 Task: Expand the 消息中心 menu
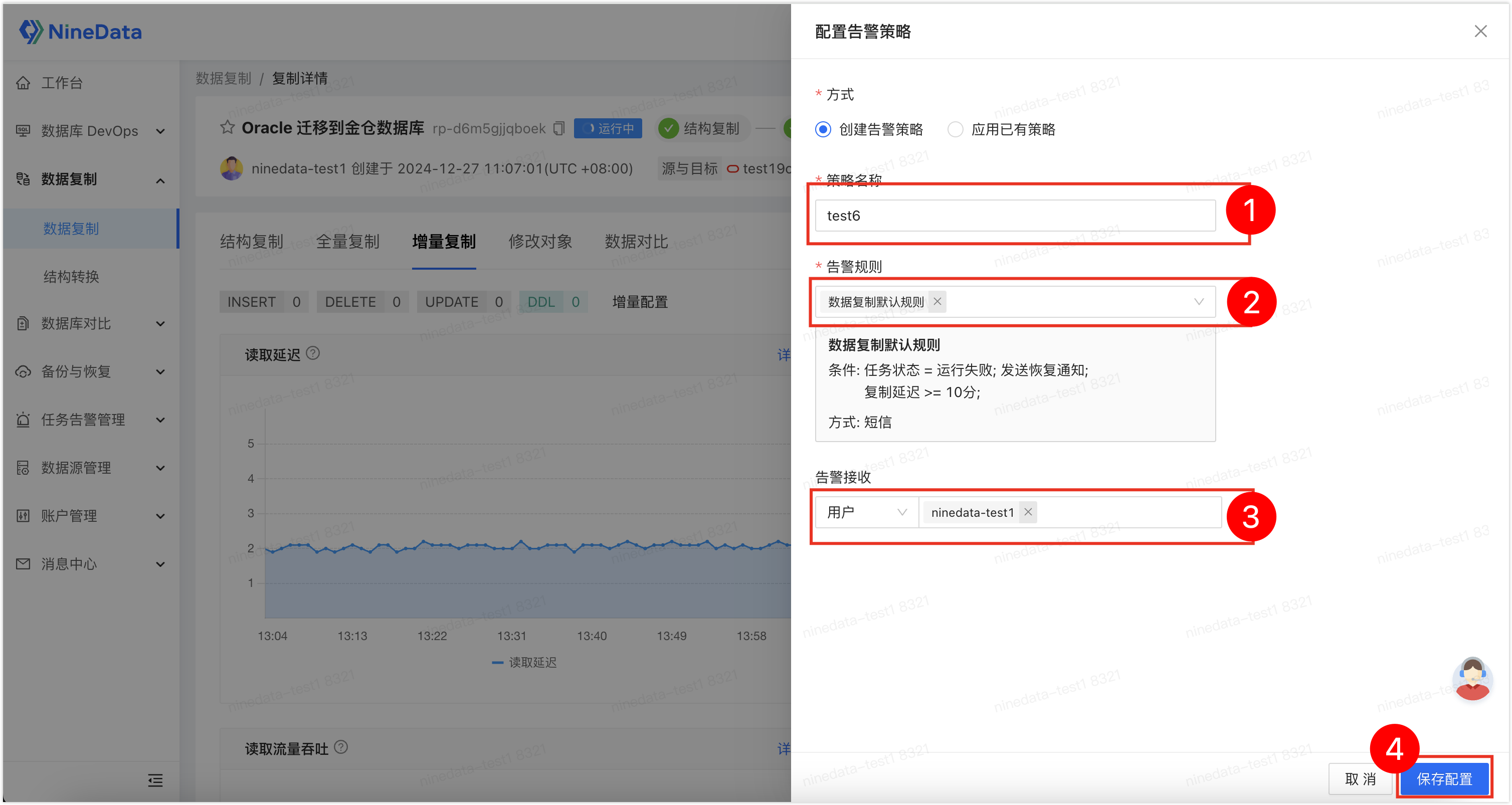pos(160,564)
